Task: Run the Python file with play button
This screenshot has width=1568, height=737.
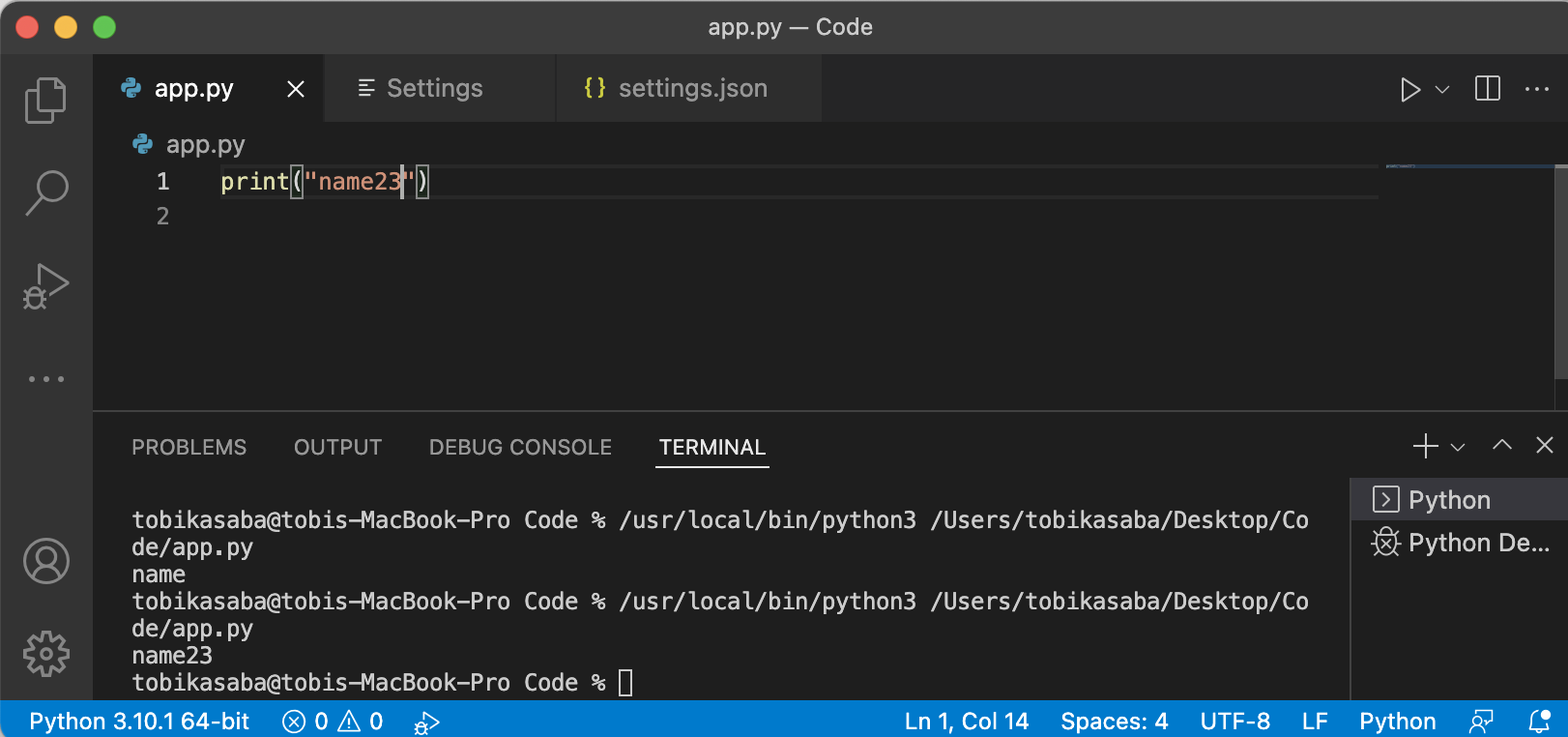Action: [1409, 90]
